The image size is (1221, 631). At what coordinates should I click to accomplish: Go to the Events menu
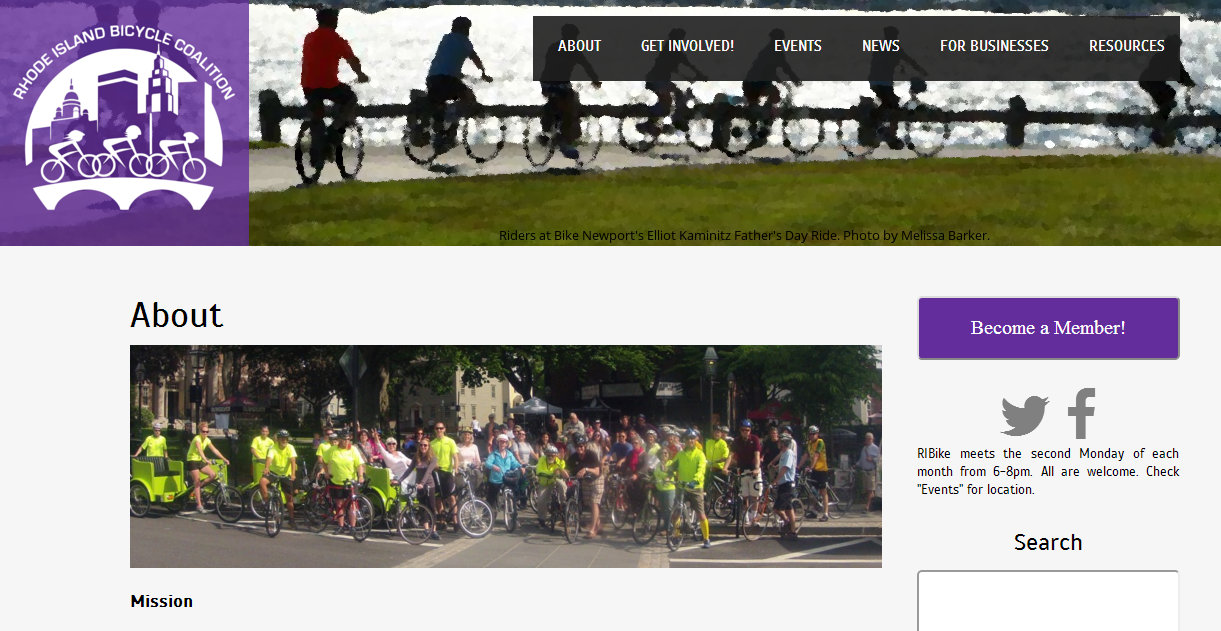[x=797, y=46]
